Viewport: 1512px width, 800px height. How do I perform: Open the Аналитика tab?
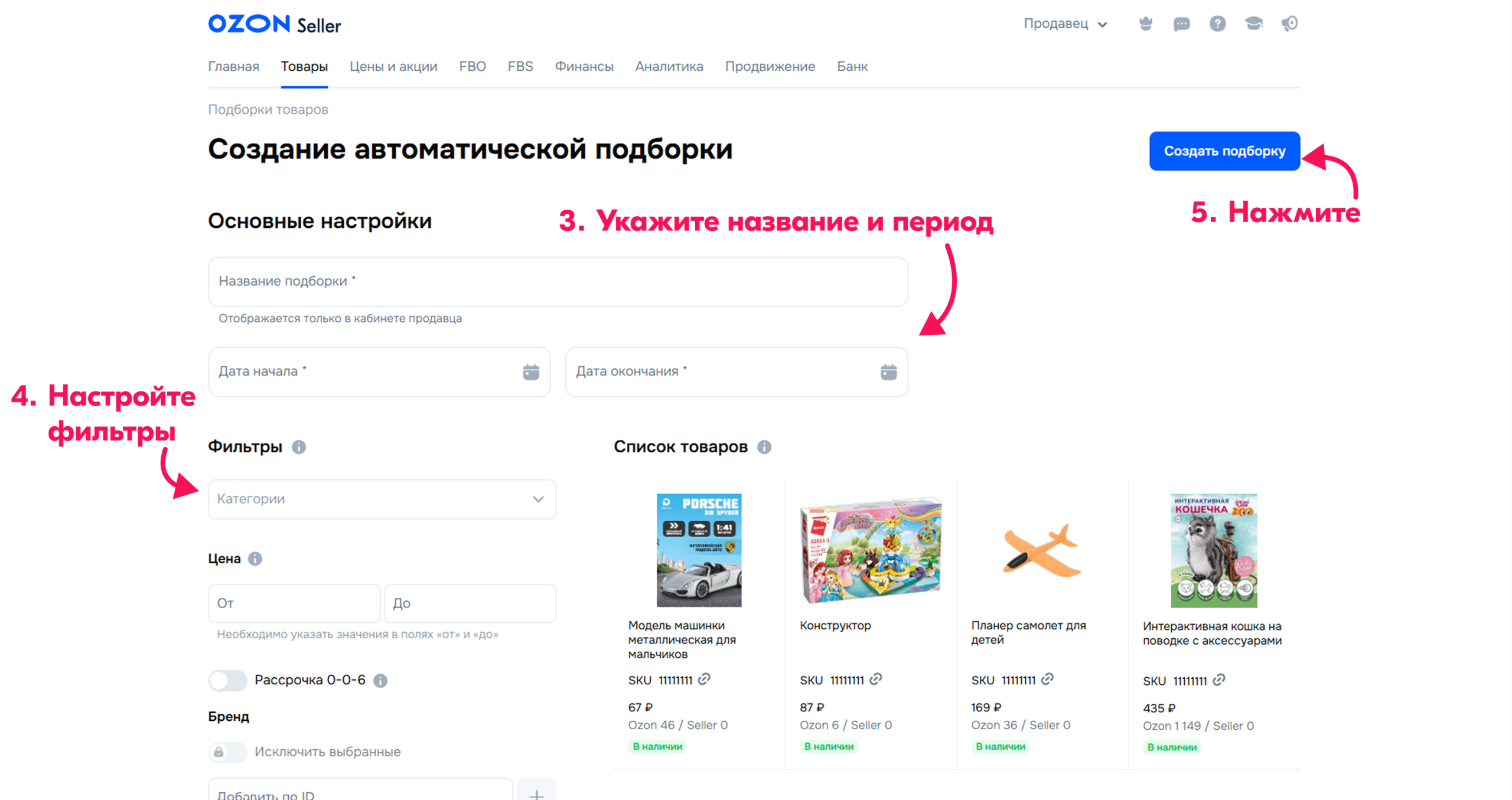[x=669, y=66]
